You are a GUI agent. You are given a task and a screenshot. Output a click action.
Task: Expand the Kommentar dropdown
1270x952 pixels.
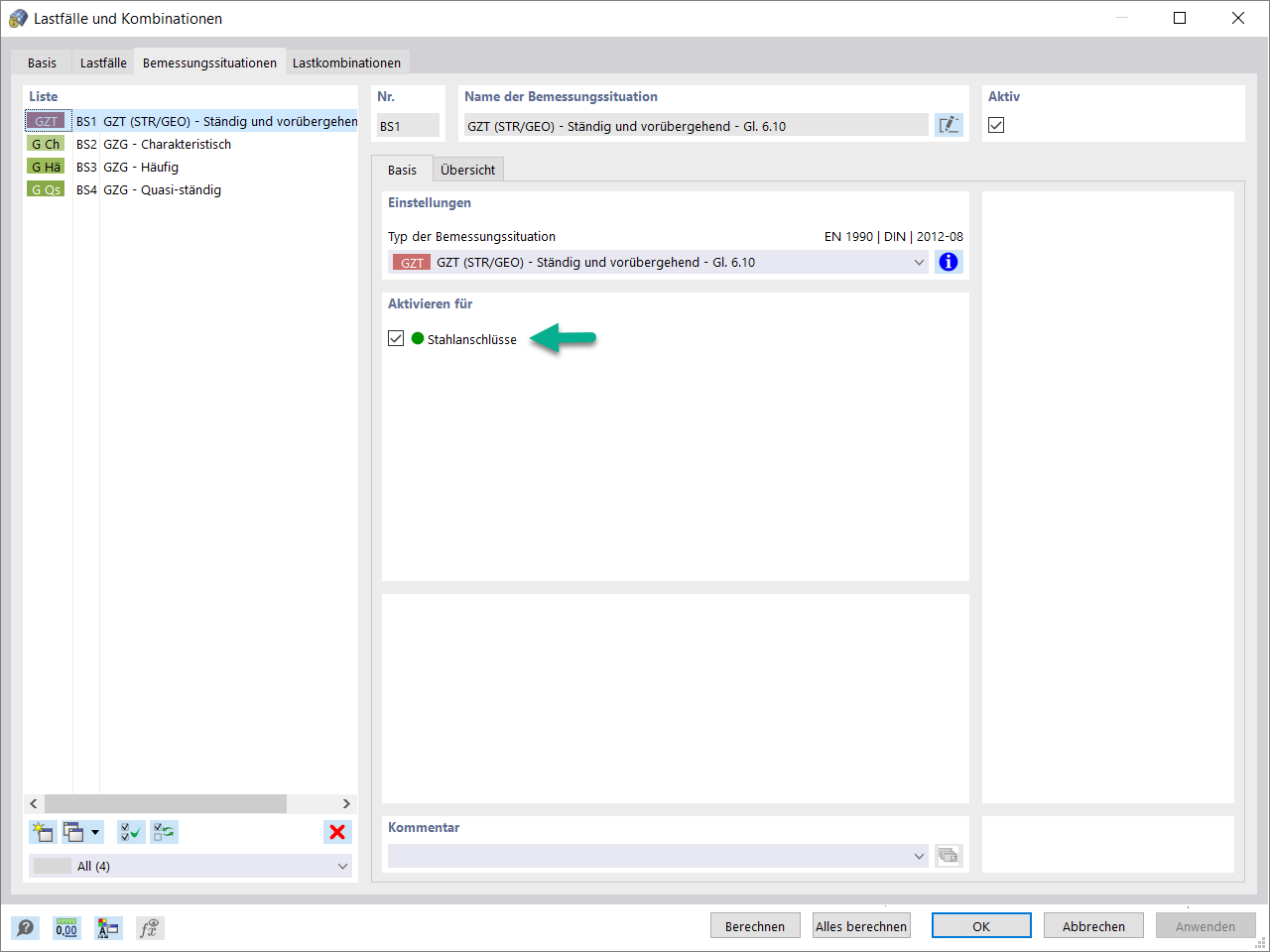(919, 856)
